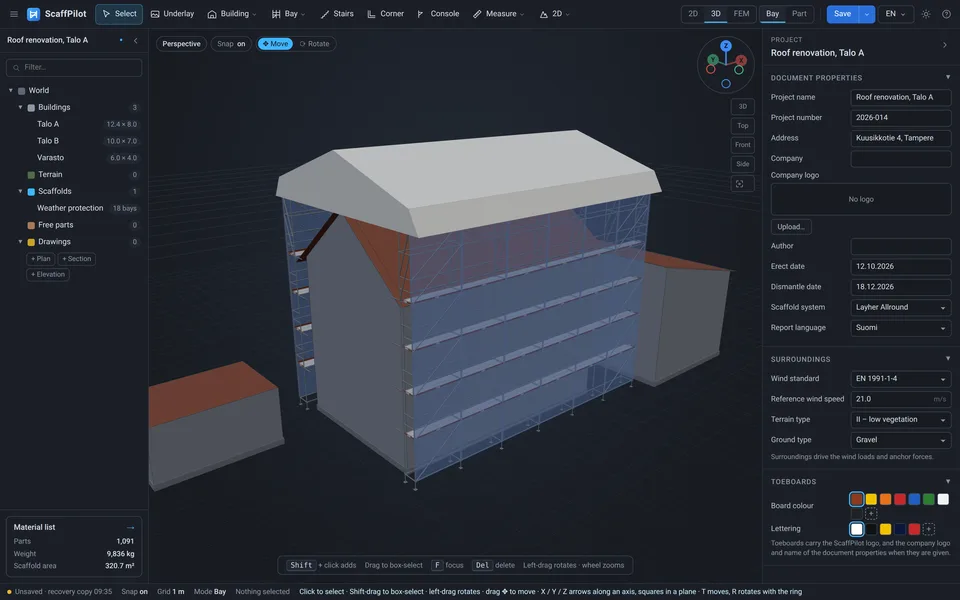Open help via the question mark icon
This screenshot has height=600, width=960.
[x=946, y=14]
